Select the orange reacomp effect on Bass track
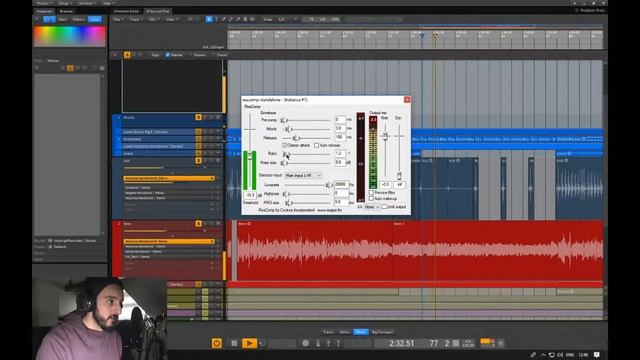Viewport: 640px width, 360px height. (169, 241)
